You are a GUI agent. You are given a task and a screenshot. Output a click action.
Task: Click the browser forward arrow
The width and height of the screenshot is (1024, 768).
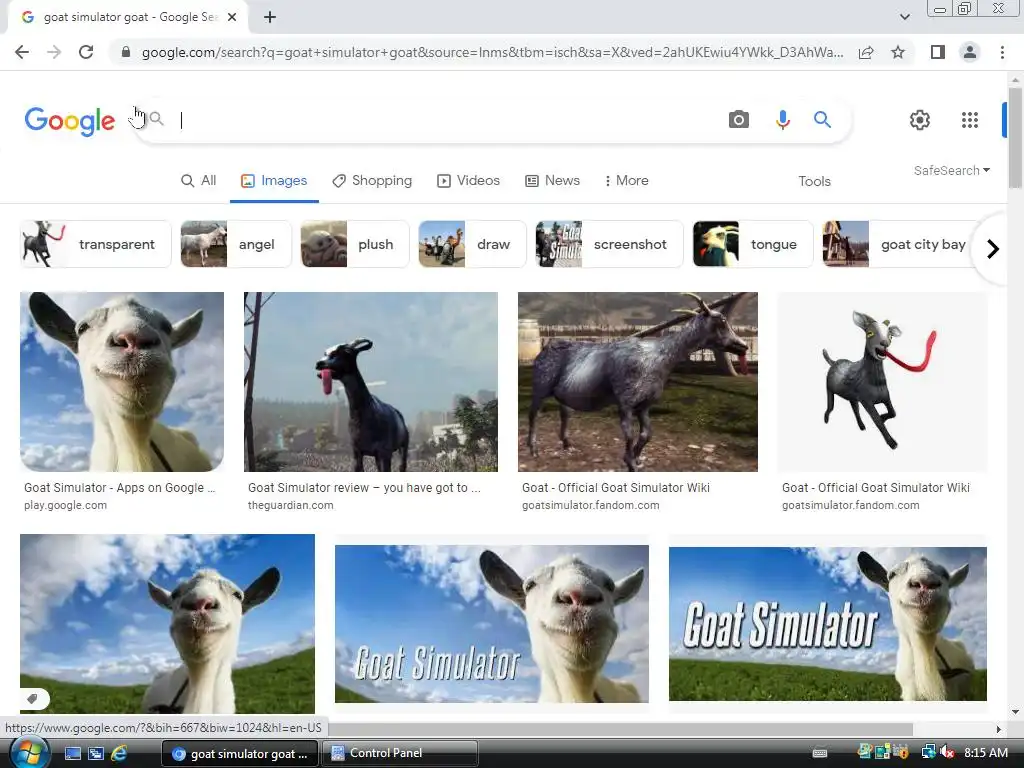54,52
